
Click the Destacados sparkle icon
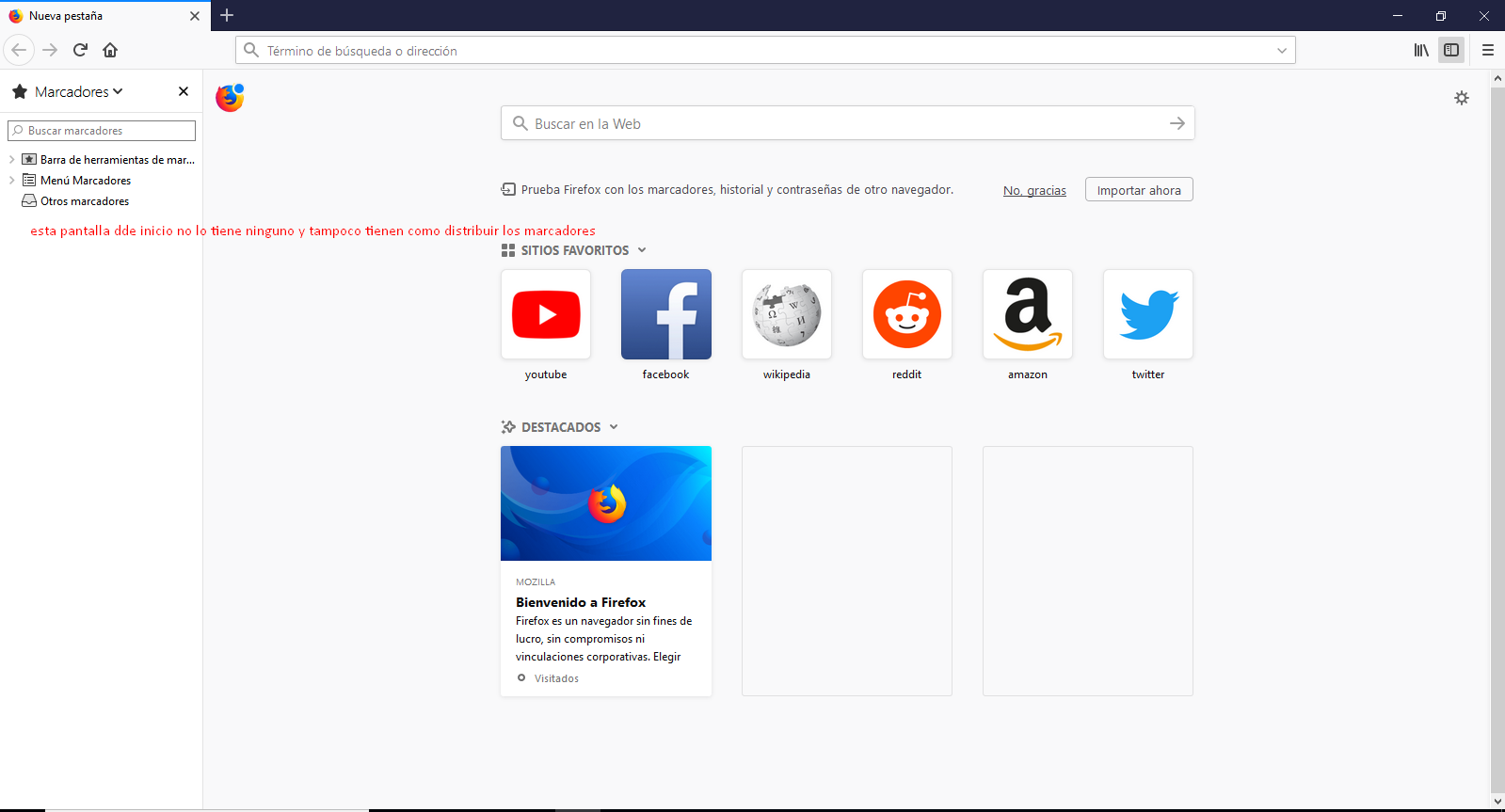pyautogui.click(x=508, y=427)
